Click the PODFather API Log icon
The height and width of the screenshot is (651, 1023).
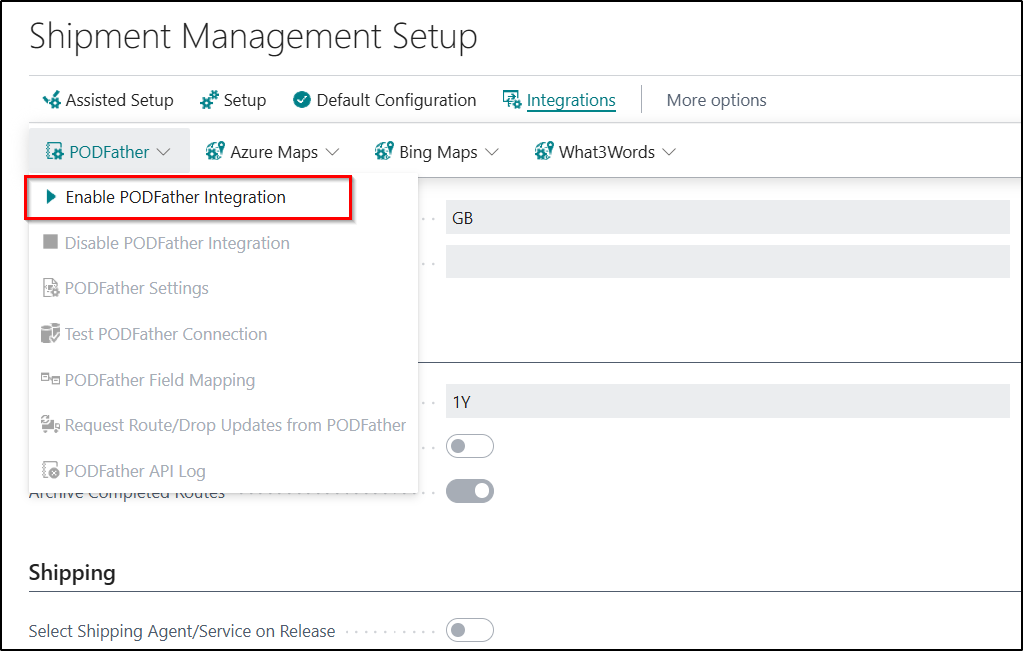point(50,470)
